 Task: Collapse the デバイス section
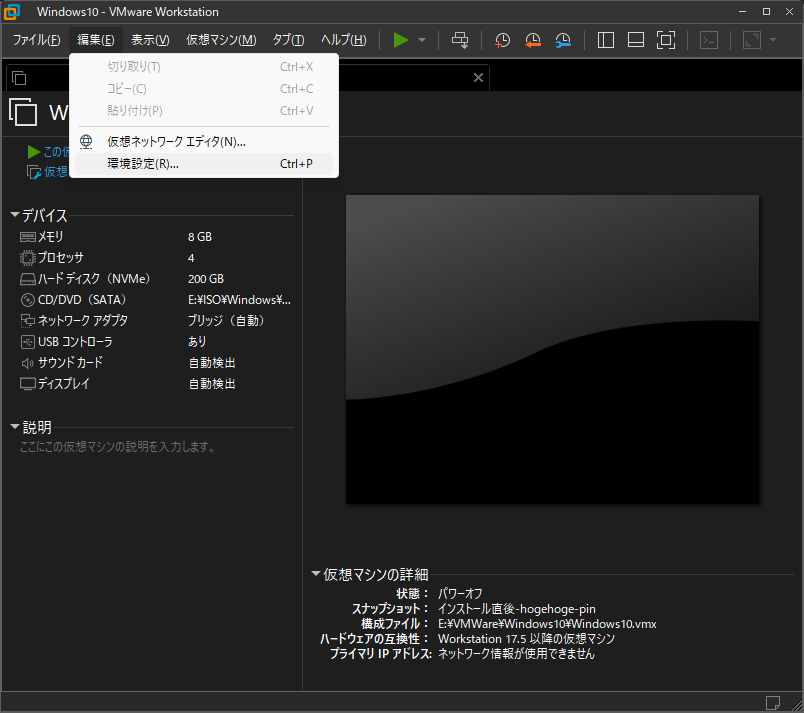(x=15, y=215)
